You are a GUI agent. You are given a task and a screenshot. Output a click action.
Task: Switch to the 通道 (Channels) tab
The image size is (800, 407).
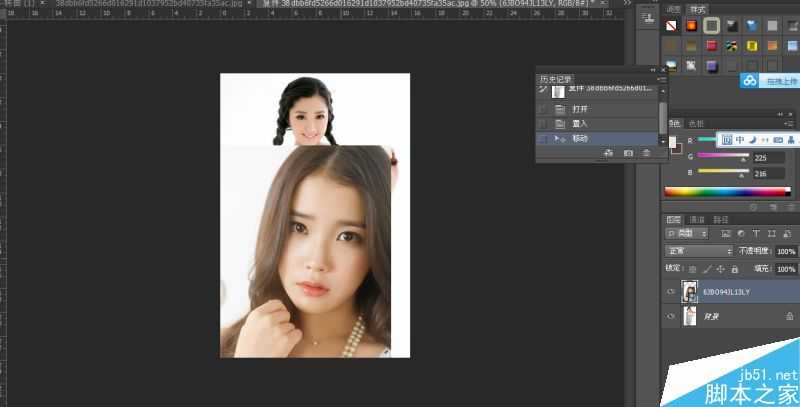point(697,219)
